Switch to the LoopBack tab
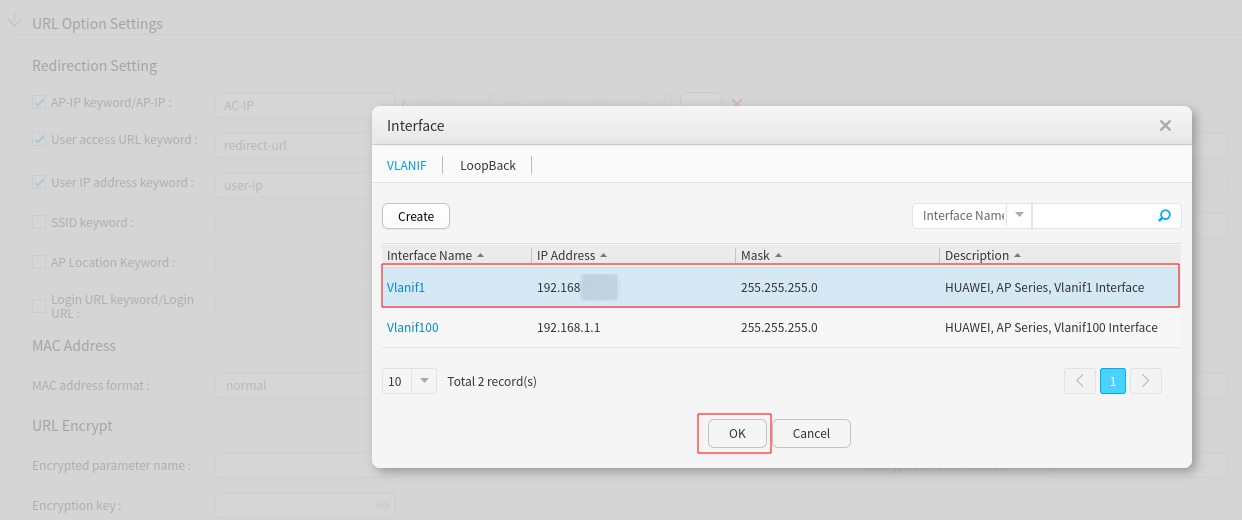The image size is (1242, 520). pos(488,165)
